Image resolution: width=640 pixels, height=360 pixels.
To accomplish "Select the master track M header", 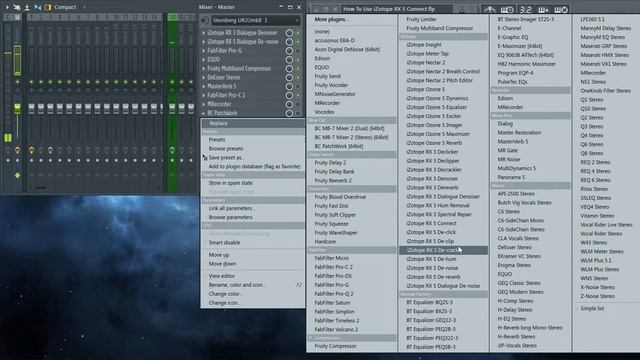I will coord(17,17).
